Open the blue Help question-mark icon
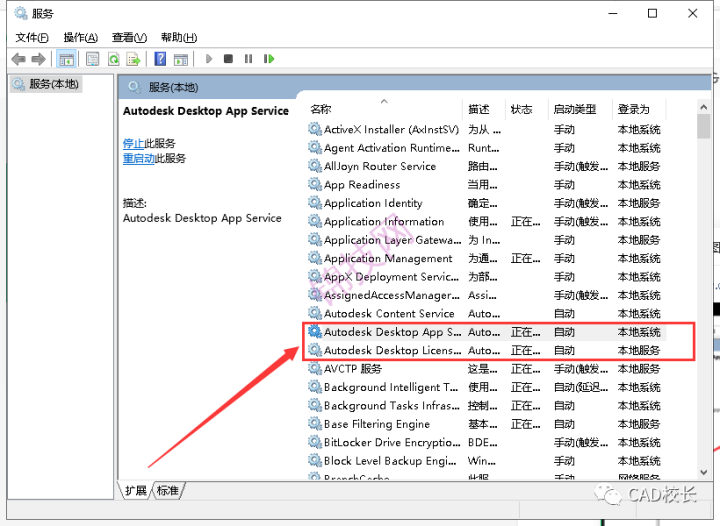 (x=159, y=59)
